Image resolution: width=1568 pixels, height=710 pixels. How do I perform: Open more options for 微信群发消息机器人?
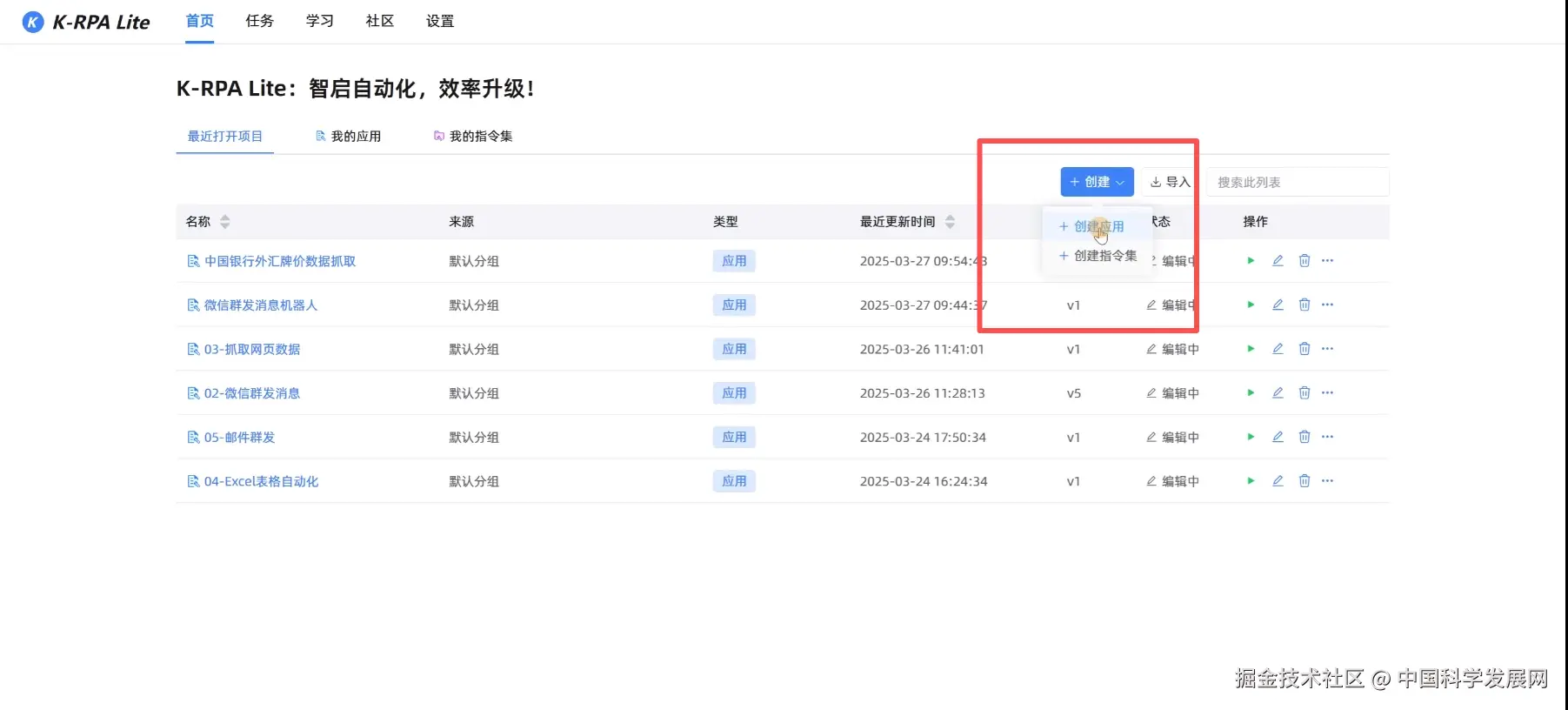1327,305
